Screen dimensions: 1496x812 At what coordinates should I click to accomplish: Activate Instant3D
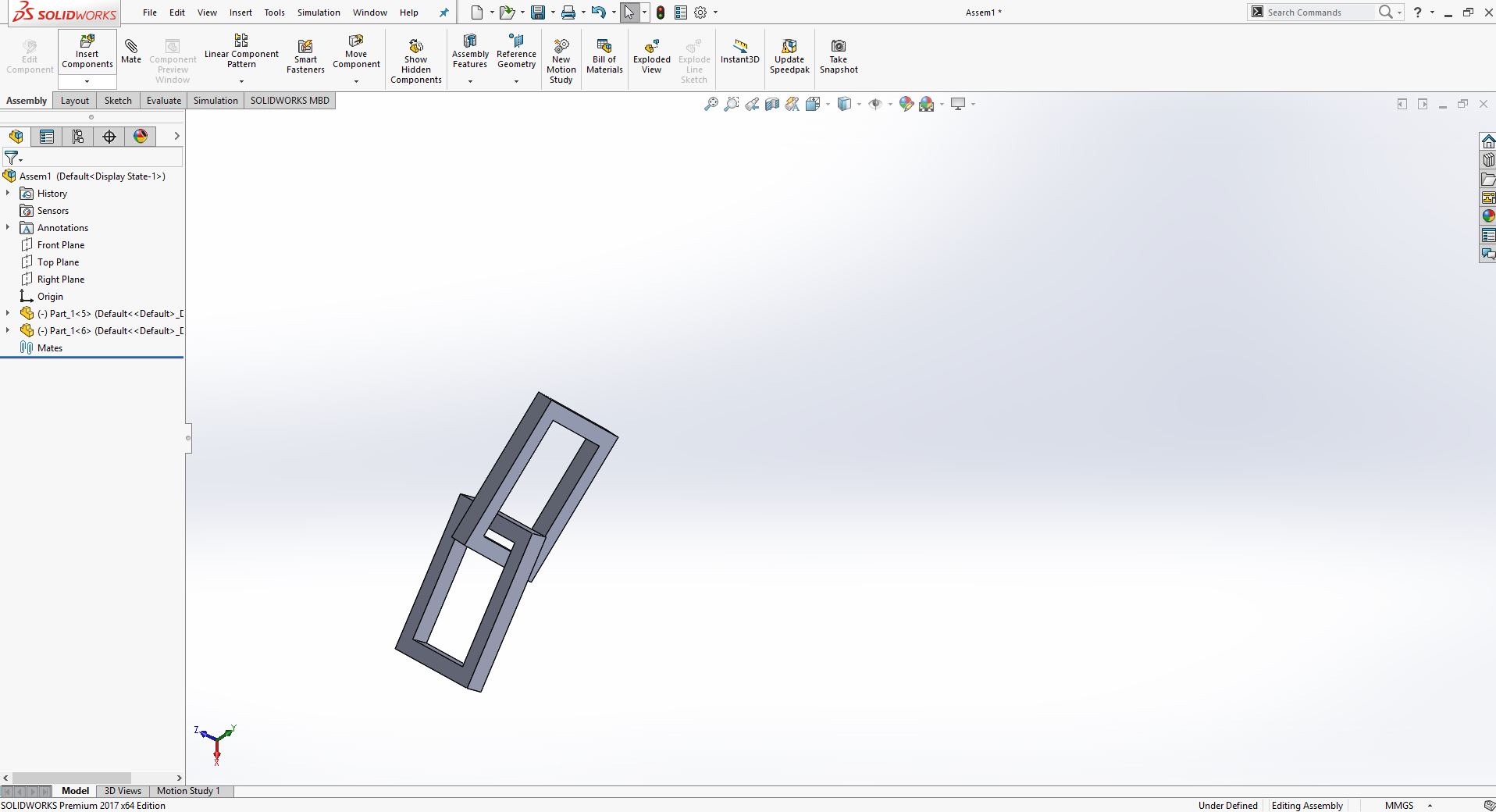pos(739,51)
